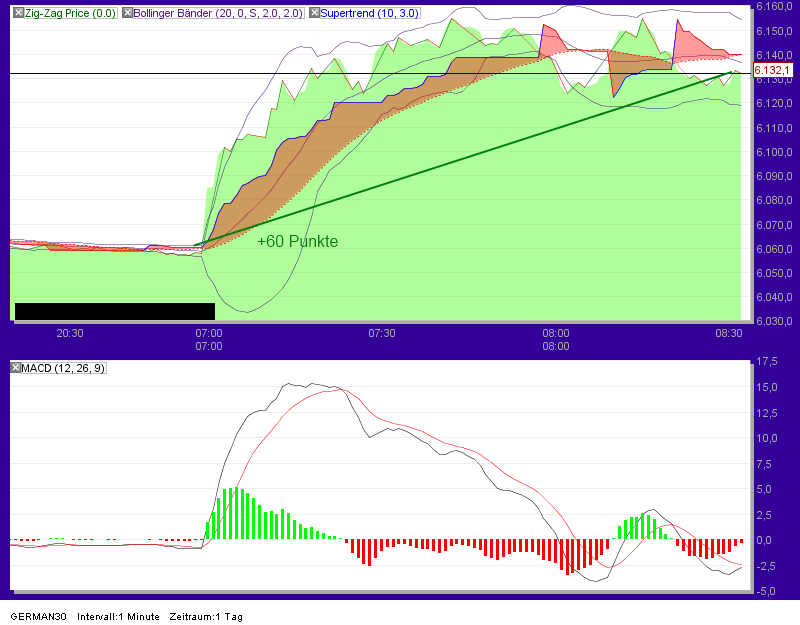Select the MACD (12, 26, 9) panel label
Viewport: 800px width, 625px height.
[62, 367]
